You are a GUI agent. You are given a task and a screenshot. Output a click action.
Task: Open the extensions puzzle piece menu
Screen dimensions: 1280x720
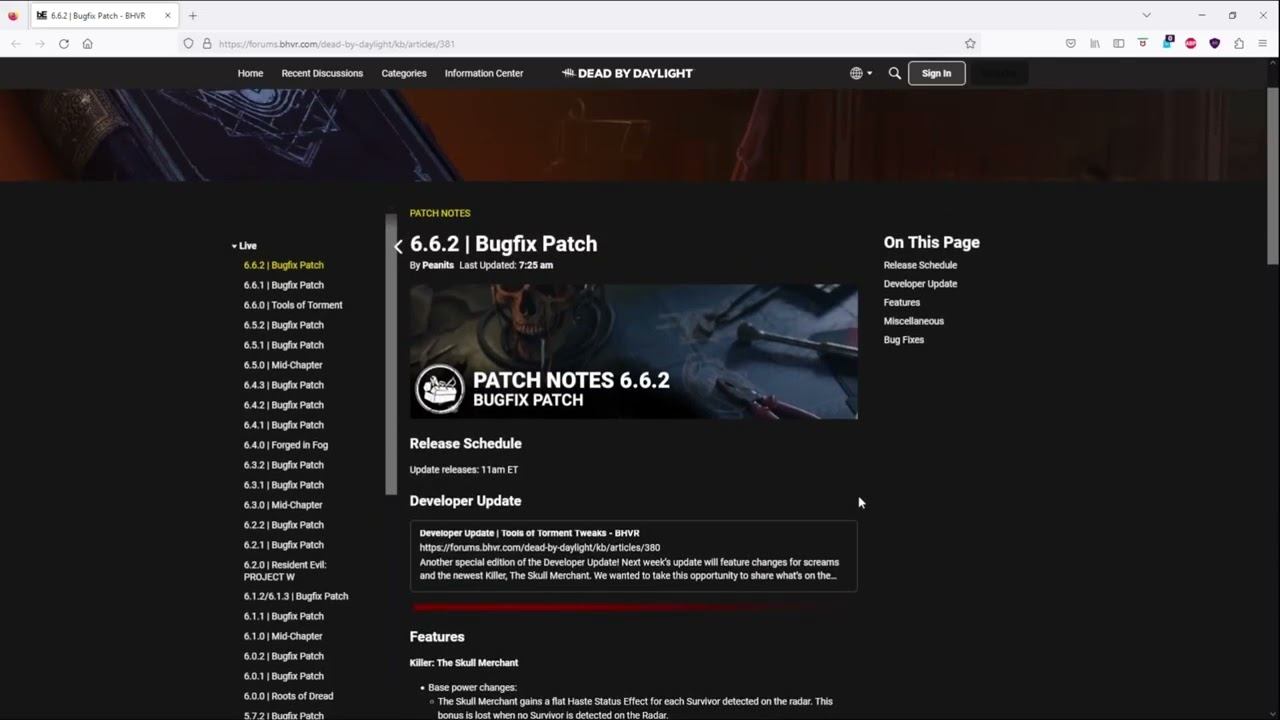(x=1239, y=44)
